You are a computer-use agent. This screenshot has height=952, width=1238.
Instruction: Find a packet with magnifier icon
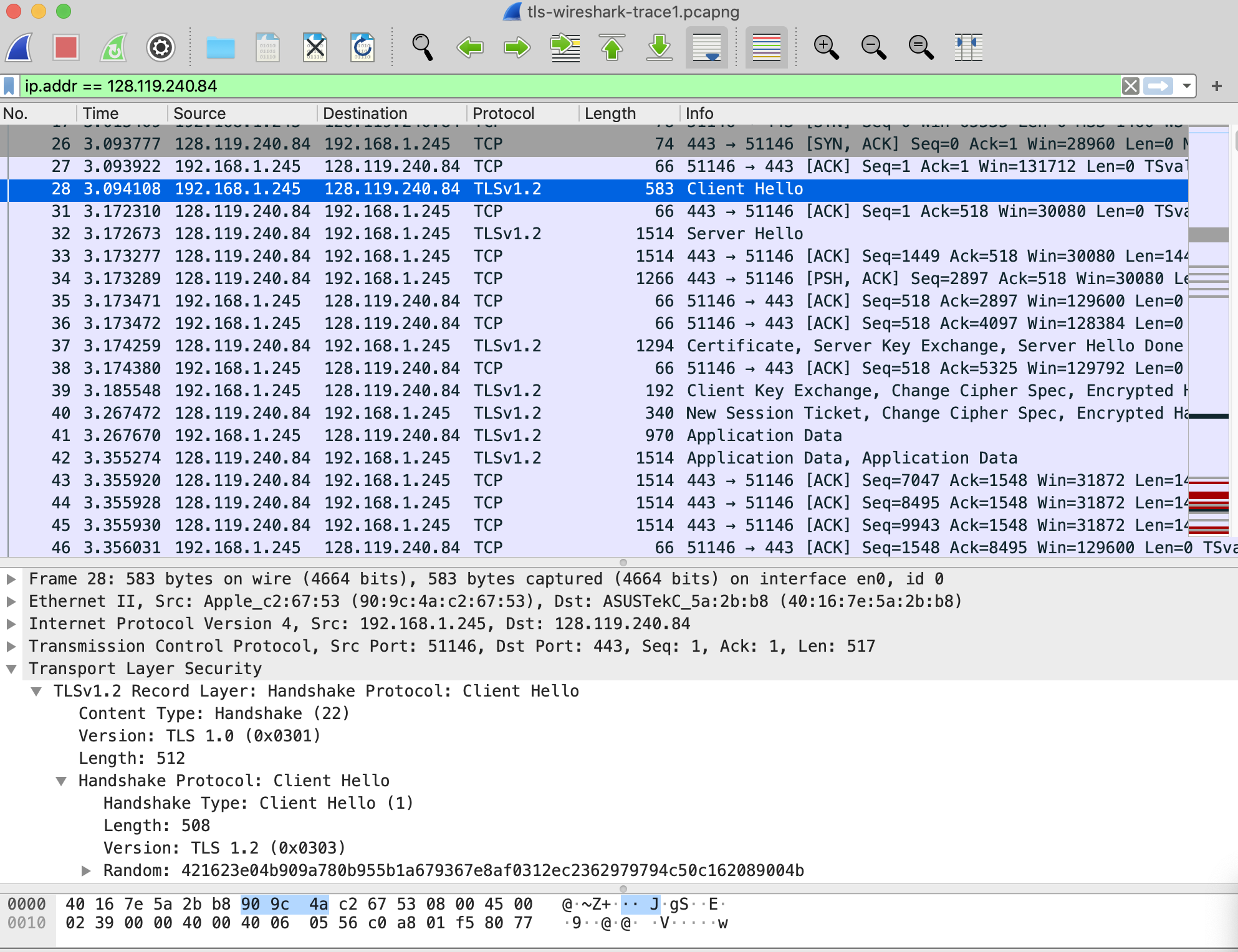(x=423, y=47)
